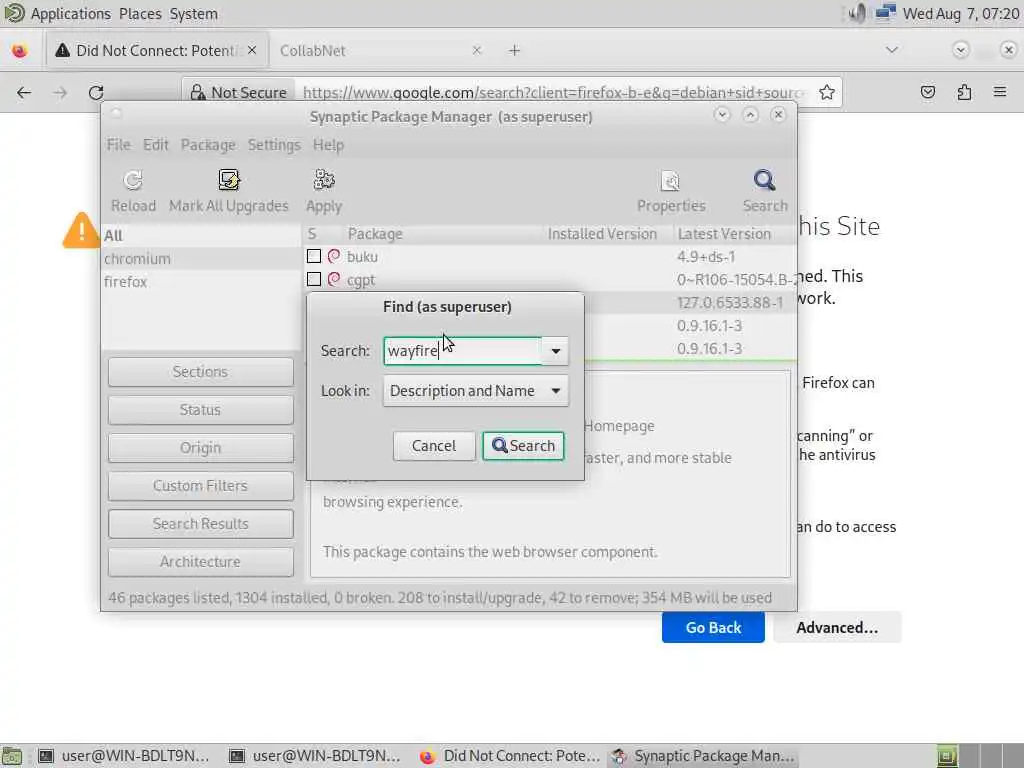Click Search button in Find dialog
The image size is (1024, 768).
pyautogui.click(x=523, y=446)
